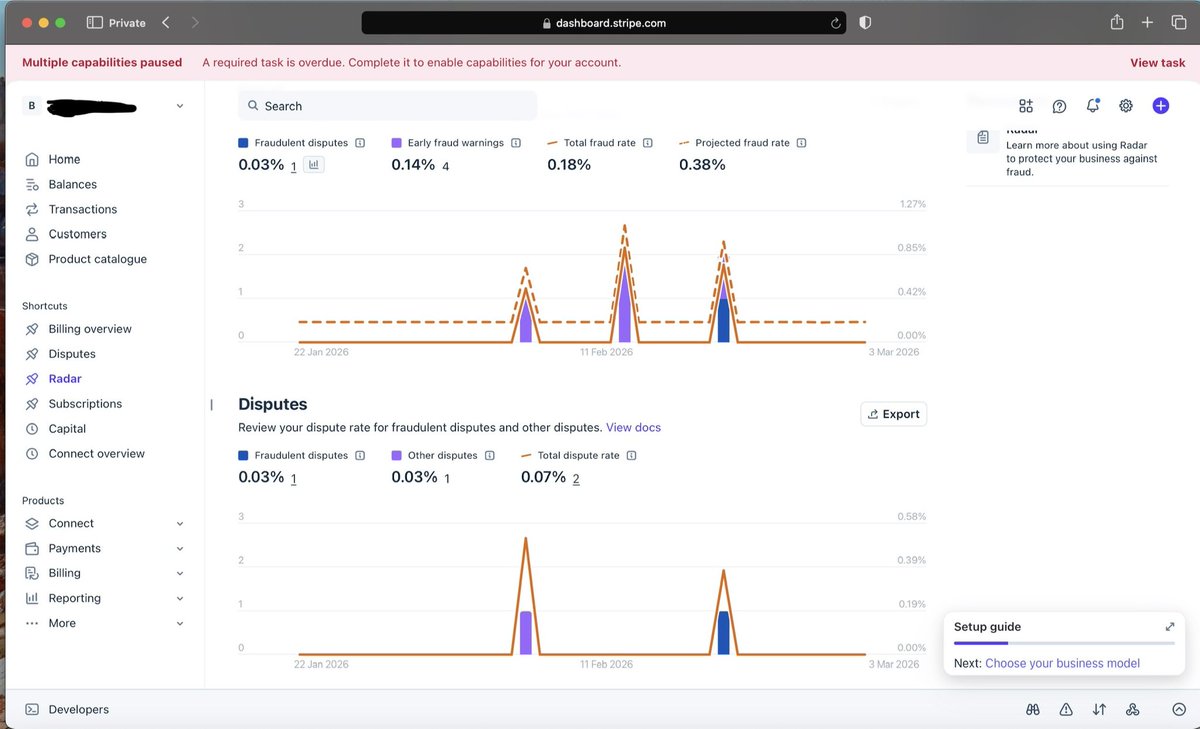Click info icon beside Total fraud rate
1200x729 pixels.
648,143
